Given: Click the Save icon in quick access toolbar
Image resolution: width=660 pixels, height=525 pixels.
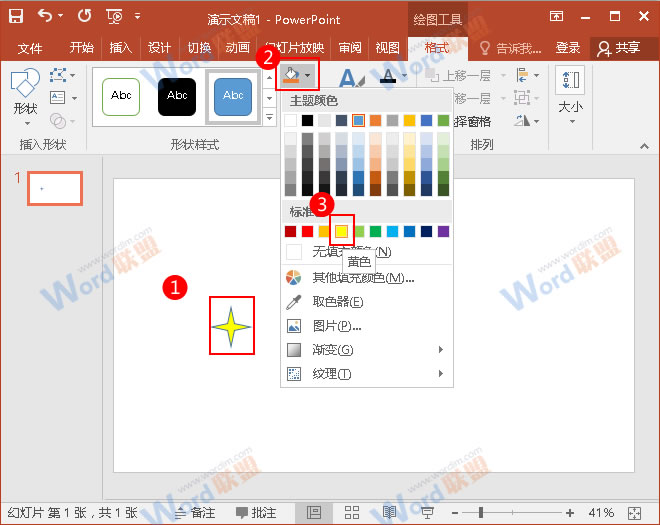Looking at the screenshot, I should (16, 16).
